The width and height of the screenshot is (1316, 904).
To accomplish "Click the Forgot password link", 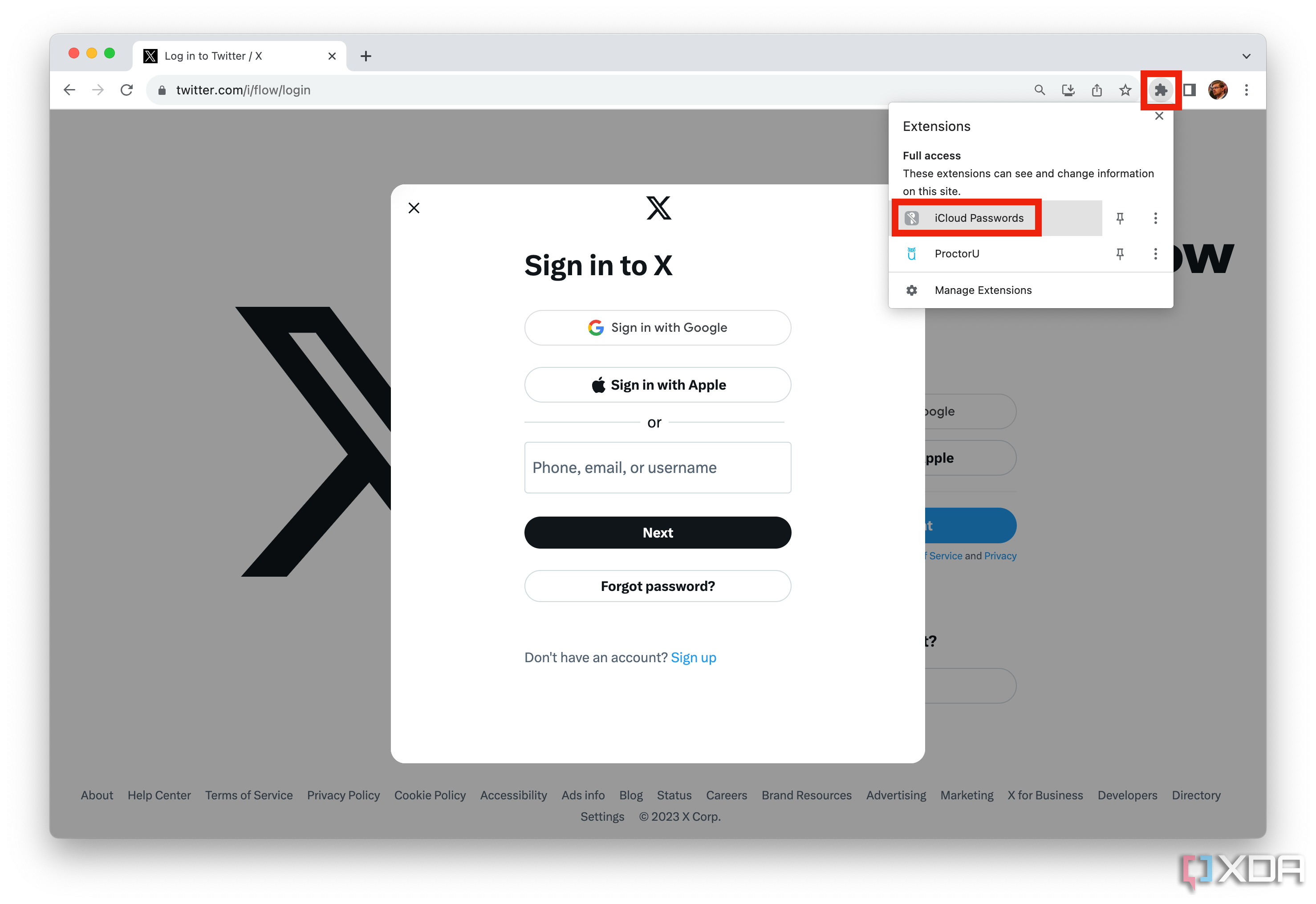I will 657,586.
